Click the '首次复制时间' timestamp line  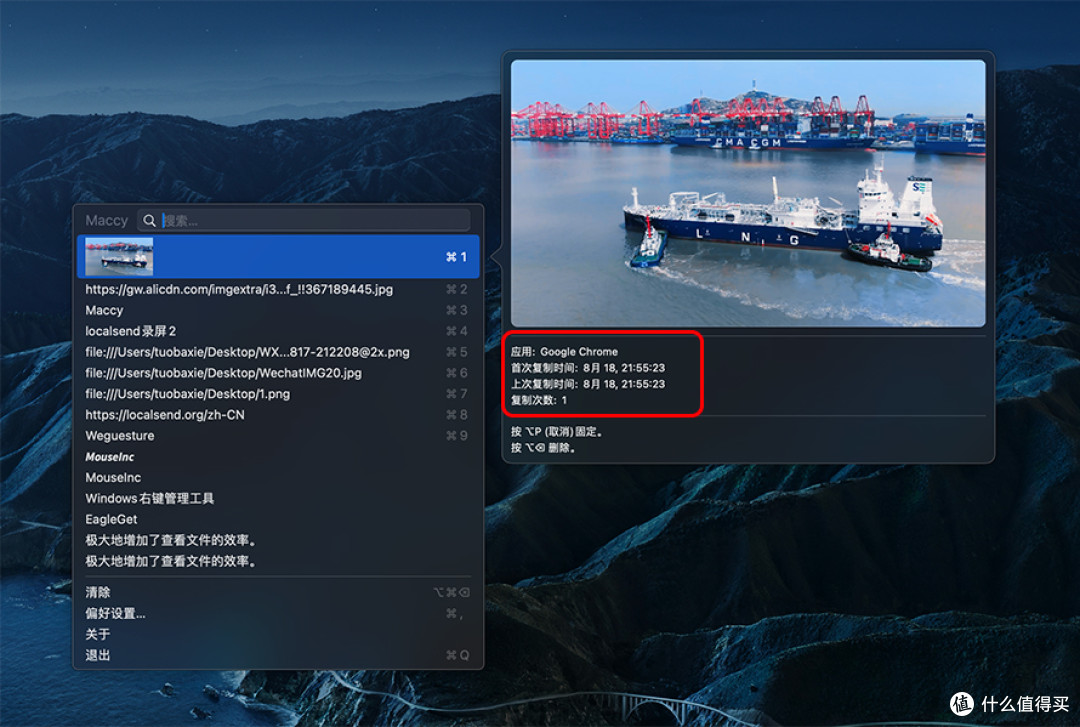click(x=588, y=368)
